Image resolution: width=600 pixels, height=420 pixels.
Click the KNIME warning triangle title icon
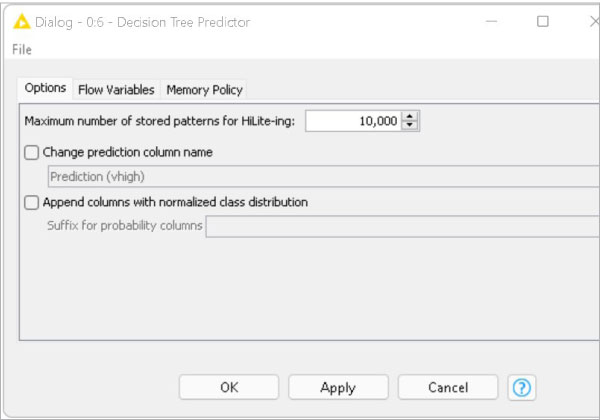click(x=22, y=21)
